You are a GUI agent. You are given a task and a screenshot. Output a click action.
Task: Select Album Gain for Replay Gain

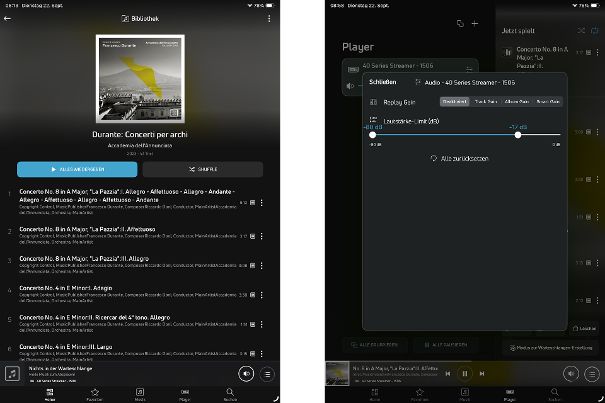tap(517, 102)
